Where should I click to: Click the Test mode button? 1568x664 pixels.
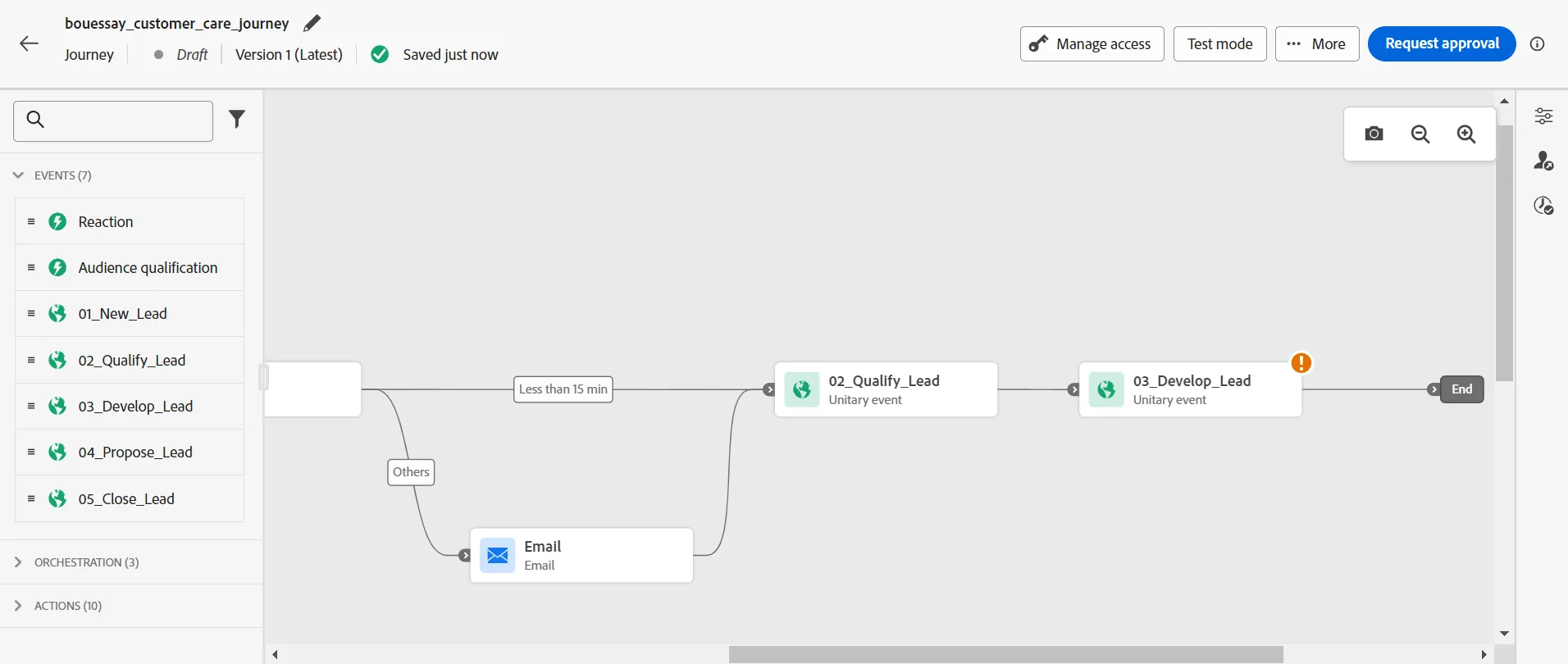coord(1219,44)
